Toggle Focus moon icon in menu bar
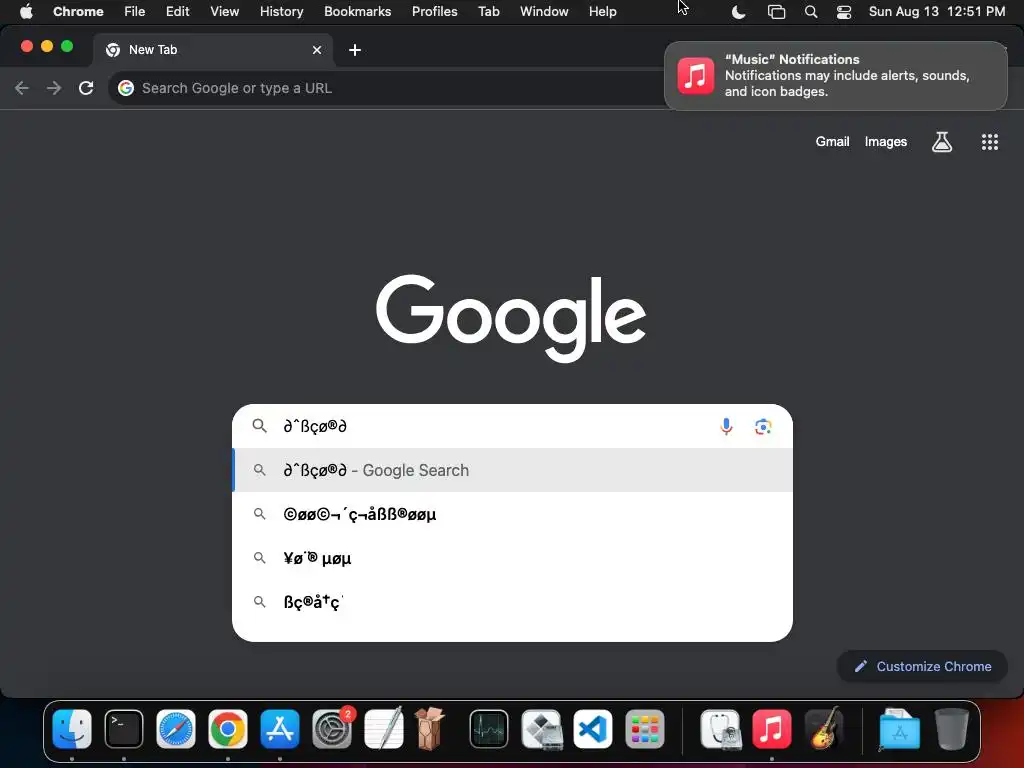The width and height of the screenshot is (1024, 768). coord(738,12)
